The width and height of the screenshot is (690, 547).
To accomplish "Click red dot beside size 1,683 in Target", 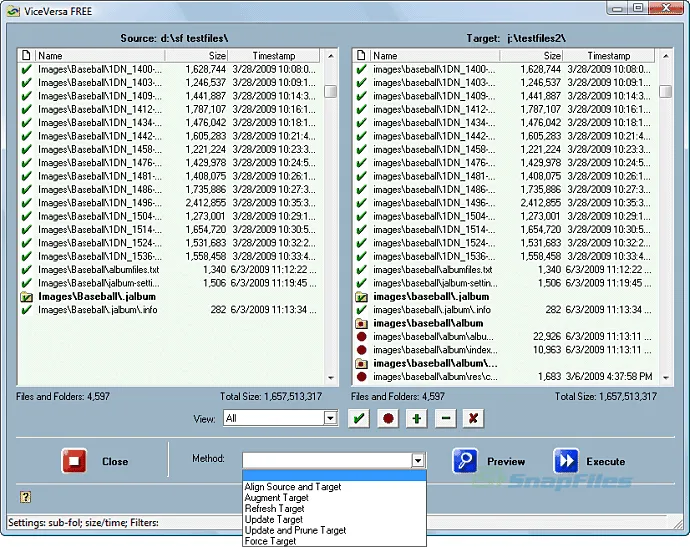I will click(x=362, y=377).
